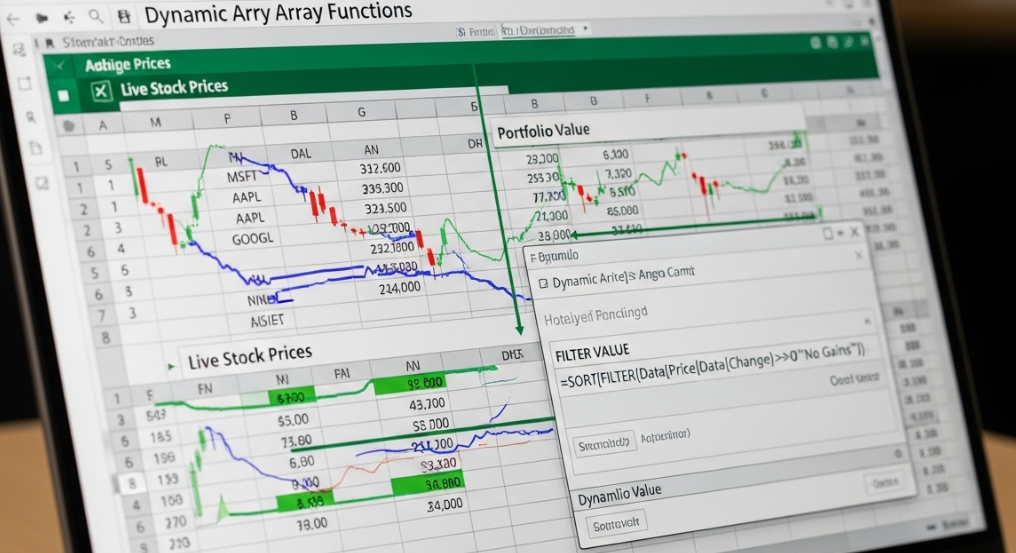Click the first icon in the green header's right group

(815, 43)
